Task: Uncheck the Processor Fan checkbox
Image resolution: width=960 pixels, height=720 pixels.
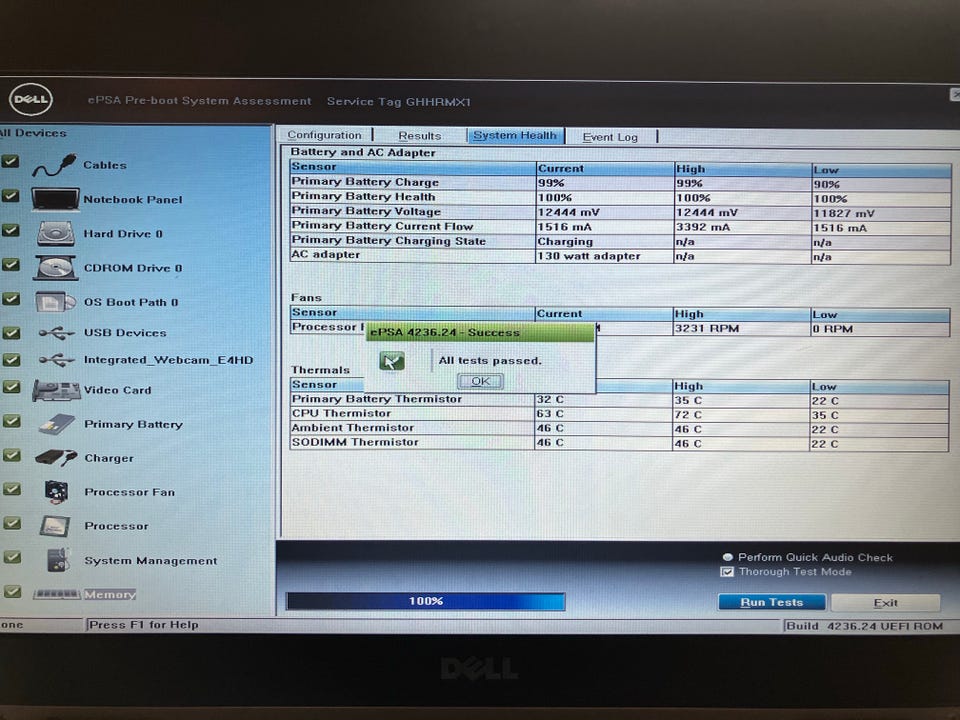Action: (x=12, y=489)
